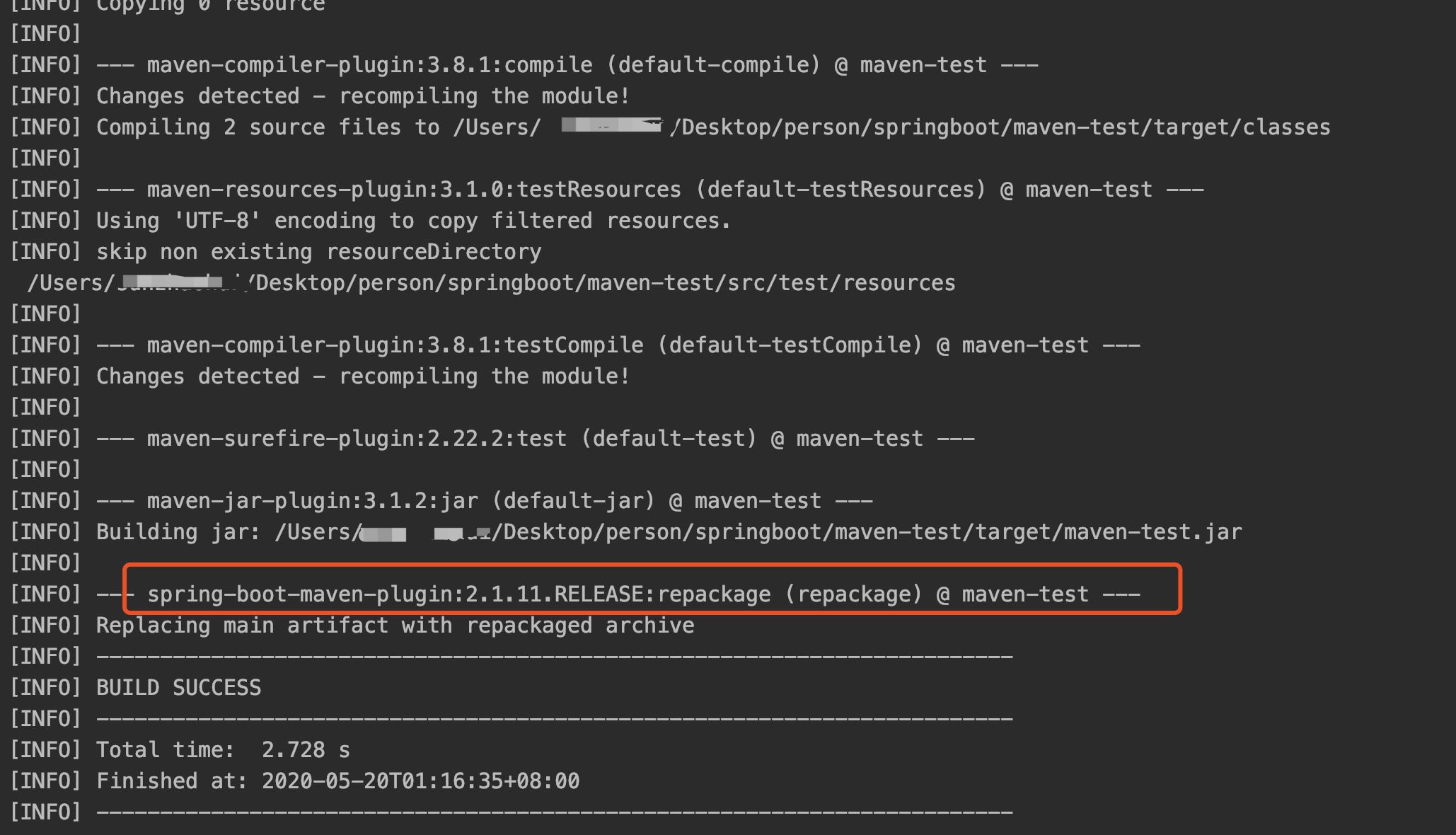Click the highlighted spring-boot-maven-plugin repackage line
The height and width of the screenshot is (835, 1456).
tap(643, 594)
